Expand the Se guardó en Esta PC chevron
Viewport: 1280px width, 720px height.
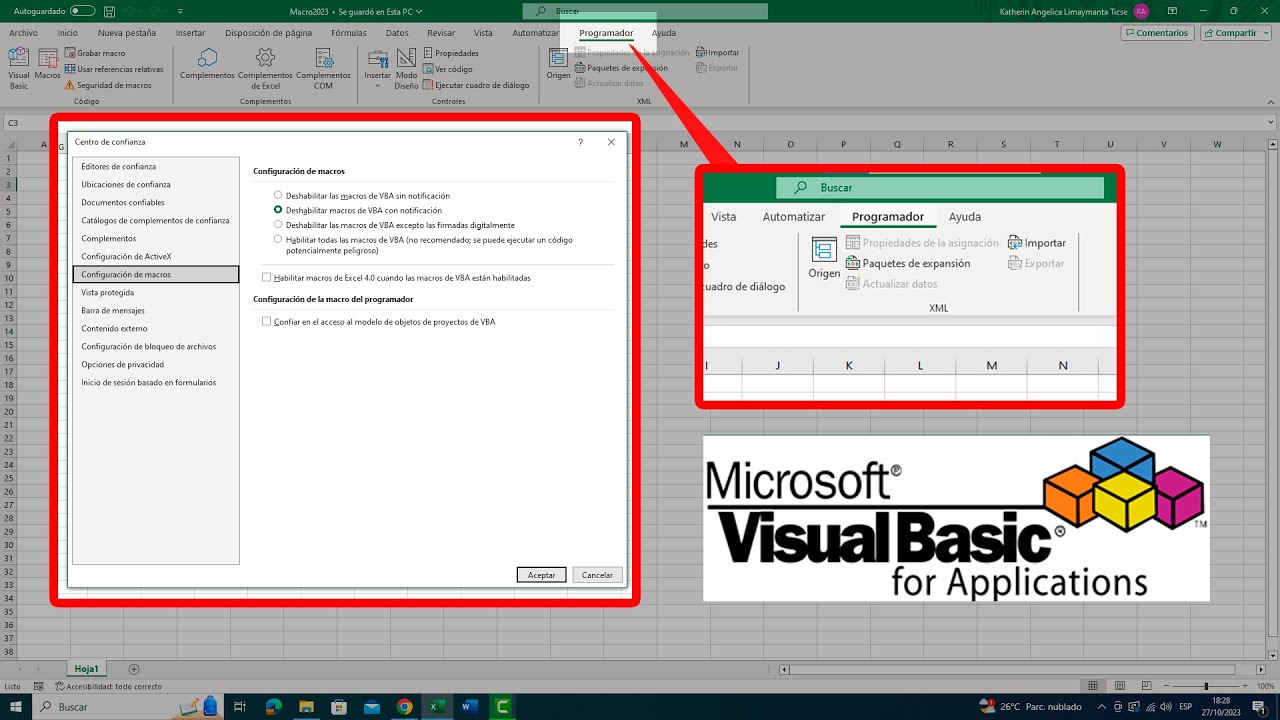click(419, 11)
